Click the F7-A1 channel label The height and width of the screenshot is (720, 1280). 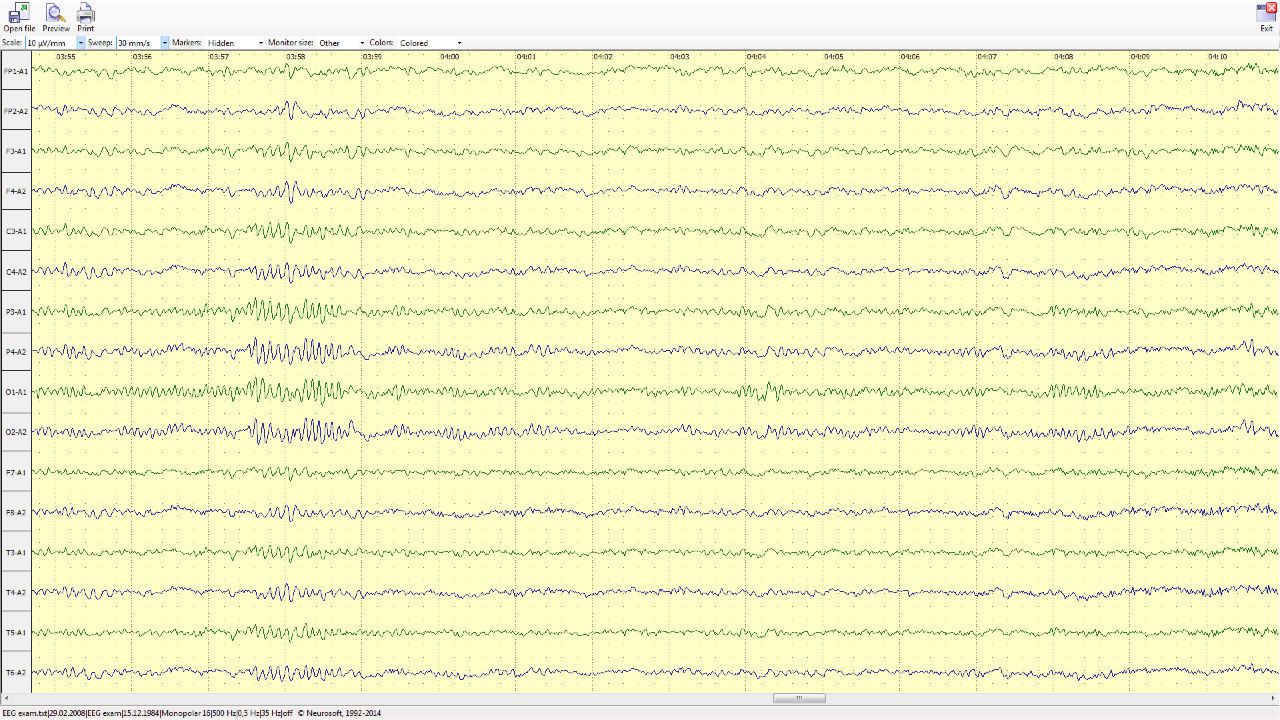pos(16,472)
